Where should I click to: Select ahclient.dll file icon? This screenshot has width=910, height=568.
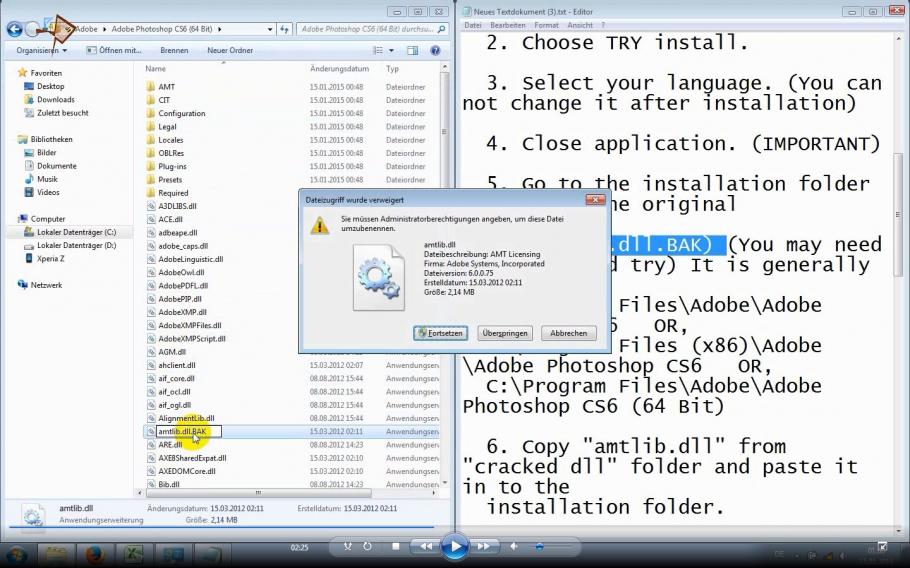coord(151,366)
